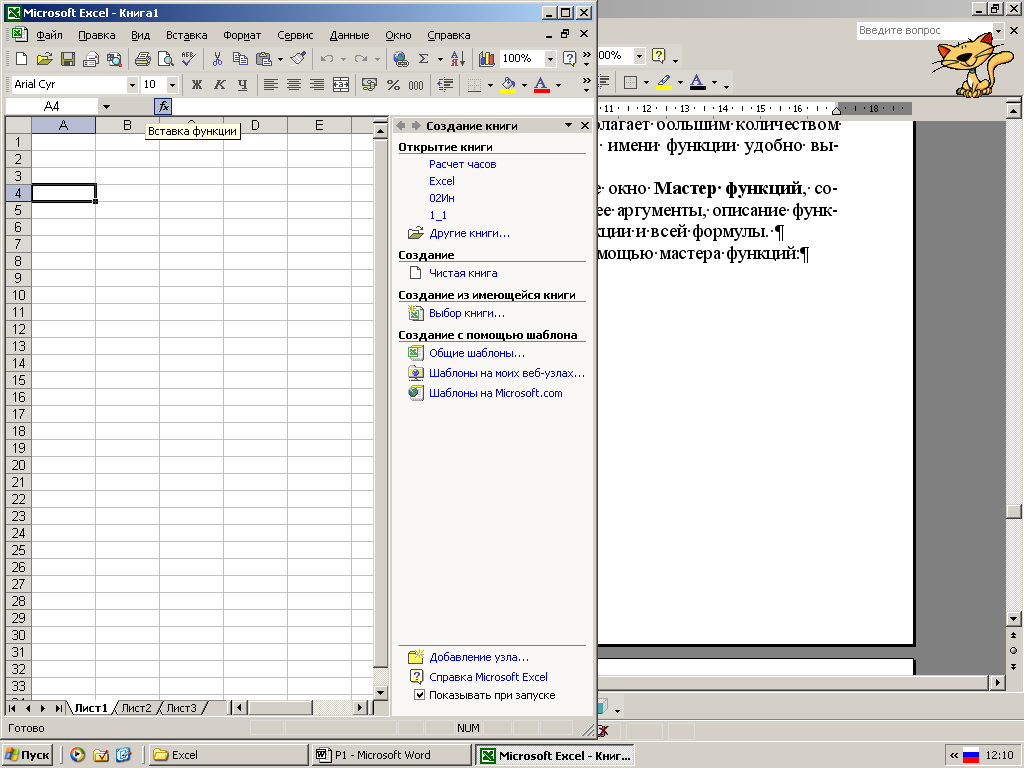1024x768 pixels.
Task: Click the Fill Color paint bucket in Excel
Action: pyautogui.click(x=509, y=84)
